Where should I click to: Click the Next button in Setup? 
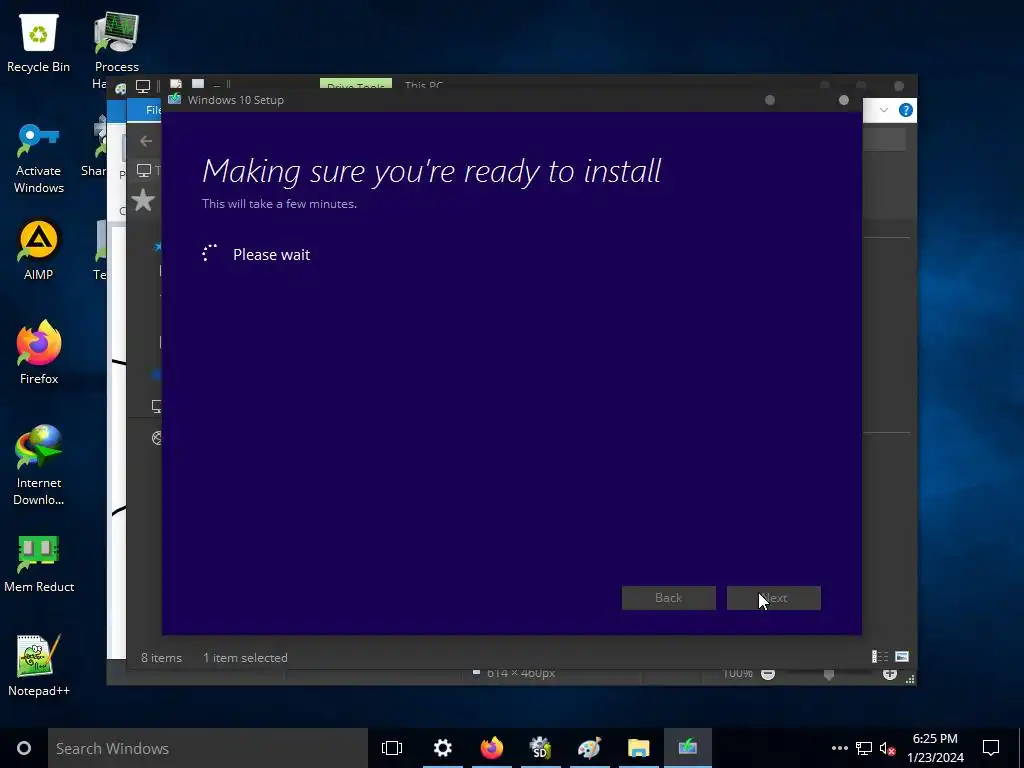click(773, 598)
